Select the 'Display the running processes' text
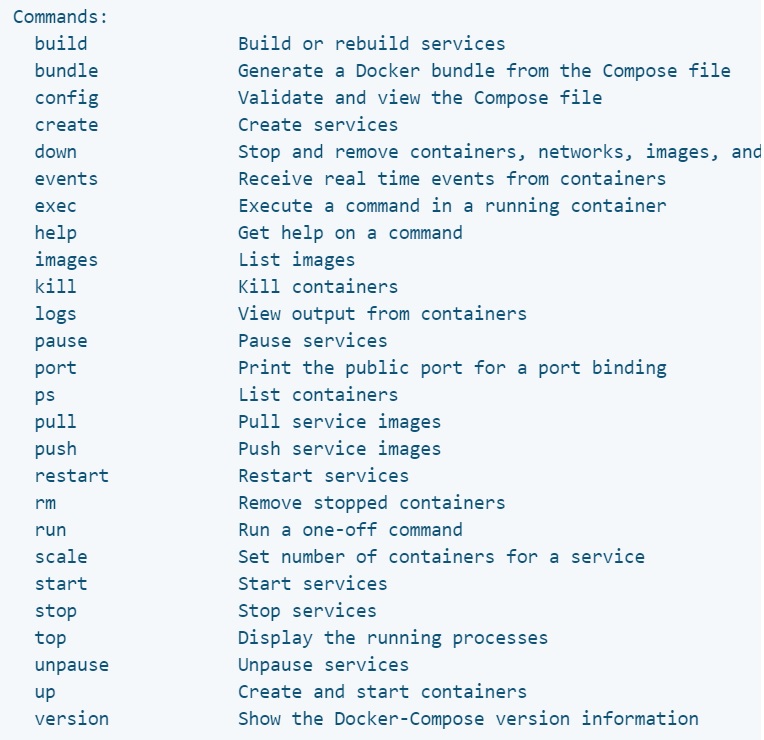The width and height of the screenshot is (764, 740). tap(392, 638)
